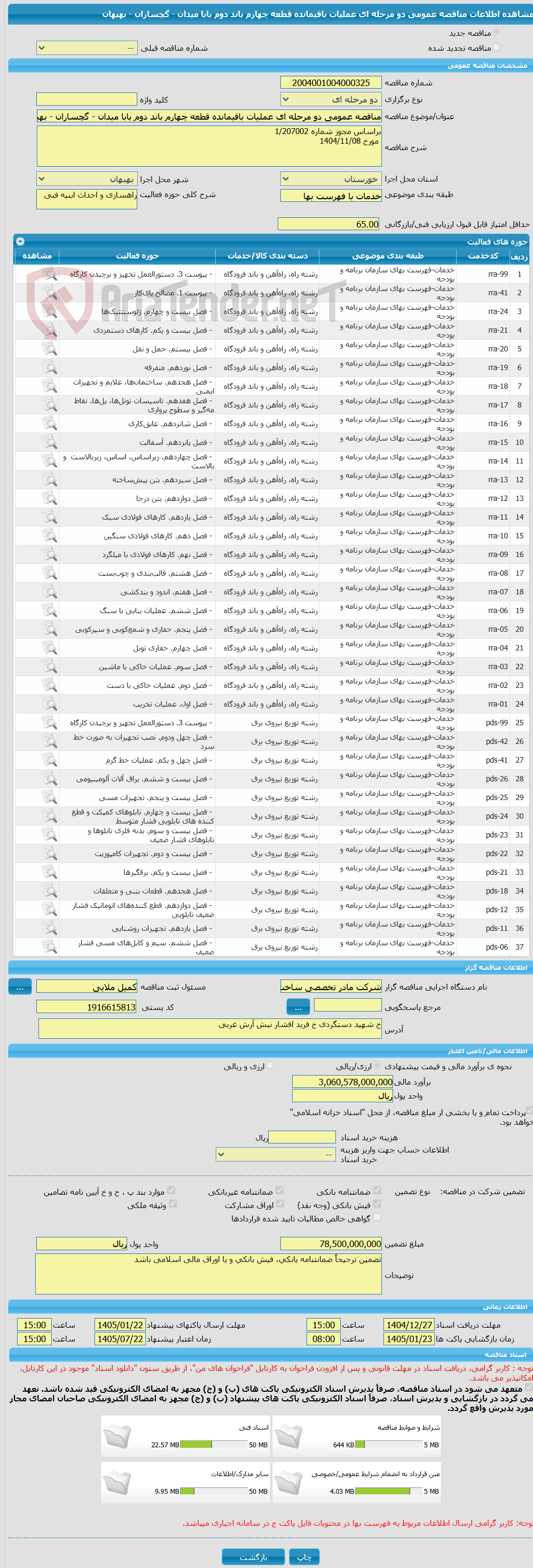Open view icon for row pds-06

pos(49,946)
